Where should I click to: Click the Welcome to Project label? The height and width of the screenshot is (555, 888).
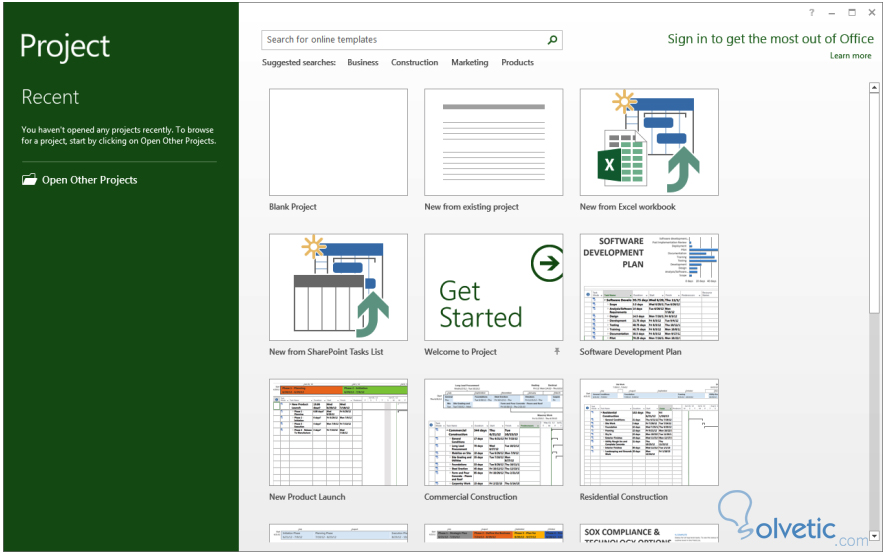(x=460, y=352)
